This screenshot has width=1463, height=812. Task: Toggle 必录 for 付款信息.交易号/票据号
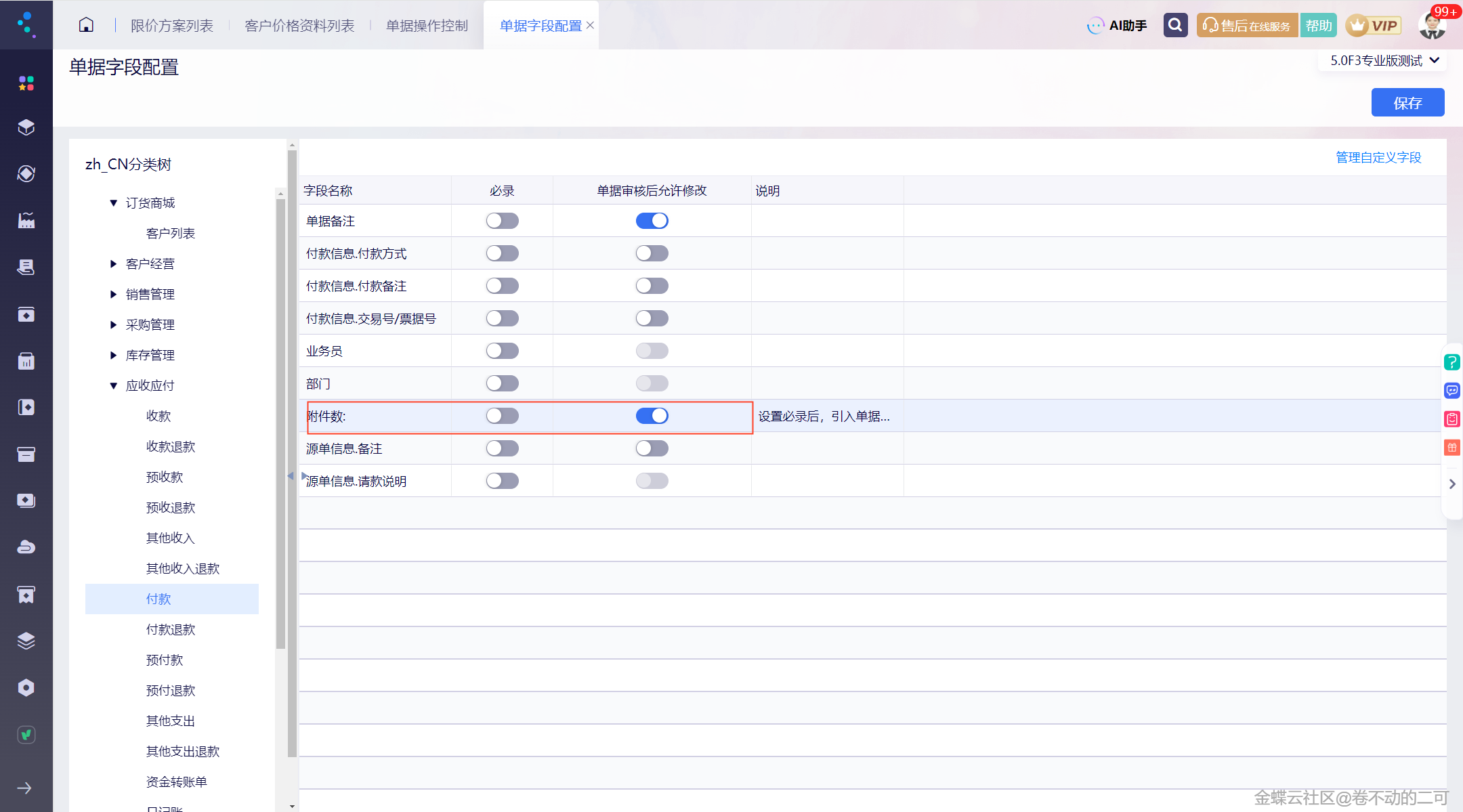click(x=503, y=318)
